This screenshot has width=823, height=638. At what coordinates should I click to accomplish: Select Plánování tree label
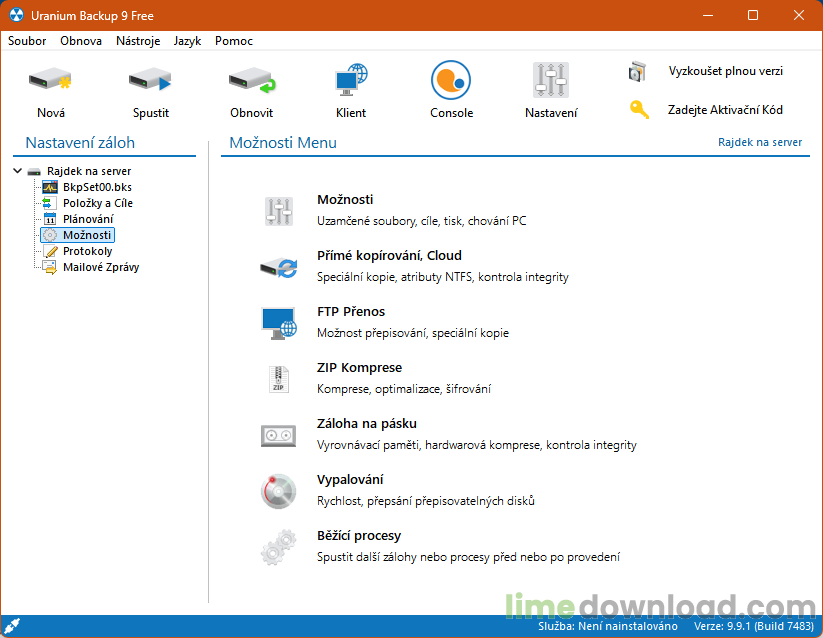88,219
